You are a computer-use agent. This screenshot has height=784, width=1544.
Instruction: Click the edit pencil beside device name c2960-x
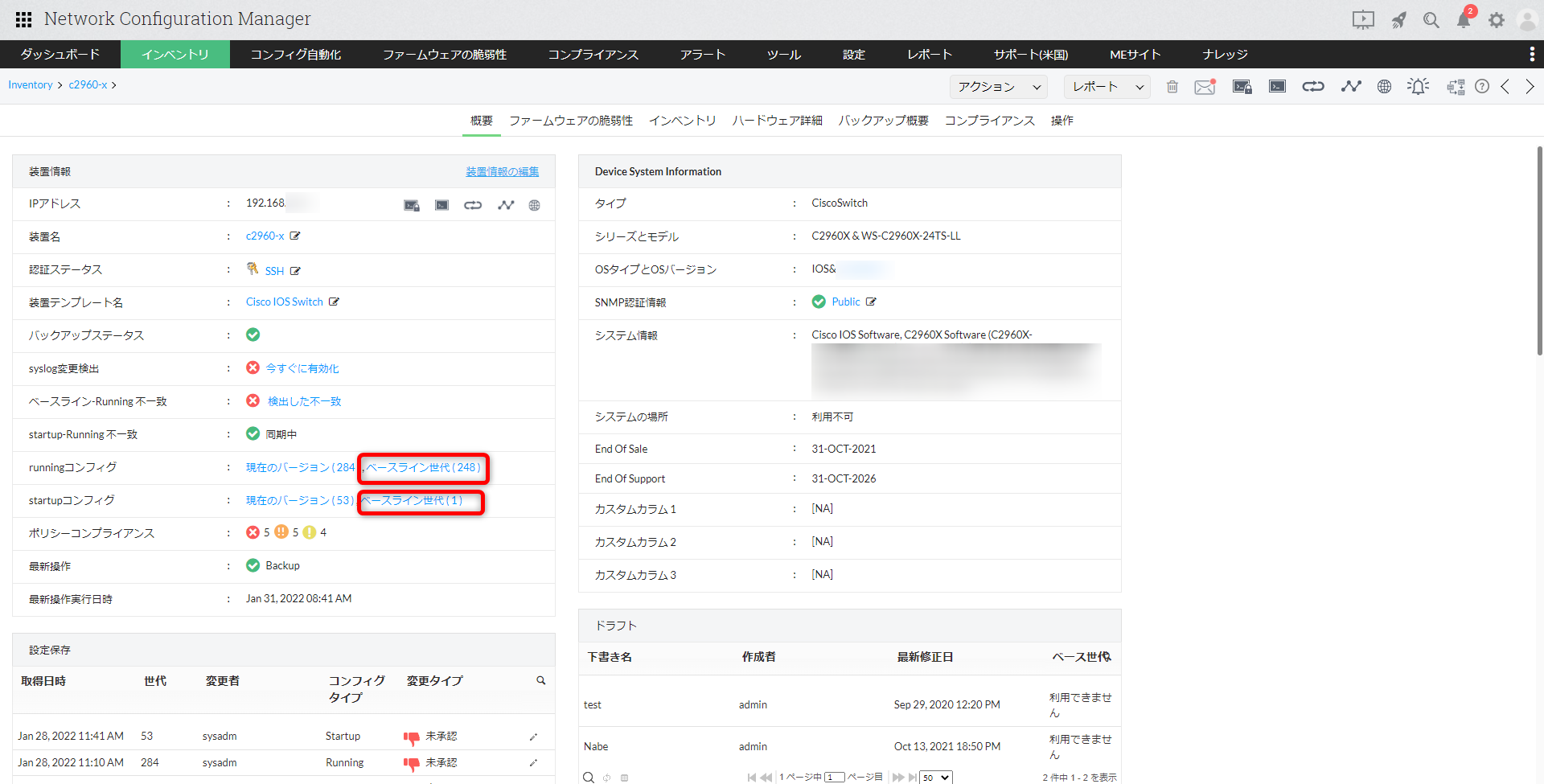coord(295,236)
